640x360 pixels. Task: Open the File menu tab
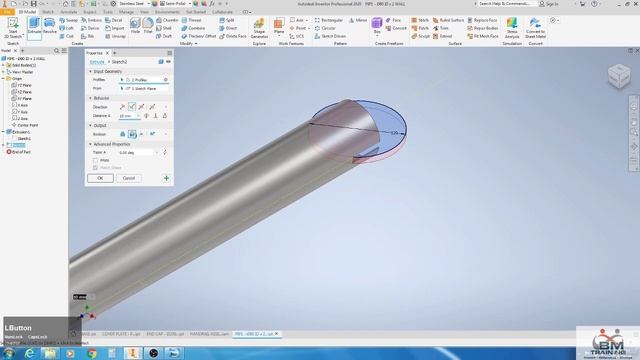coord(7,12)
